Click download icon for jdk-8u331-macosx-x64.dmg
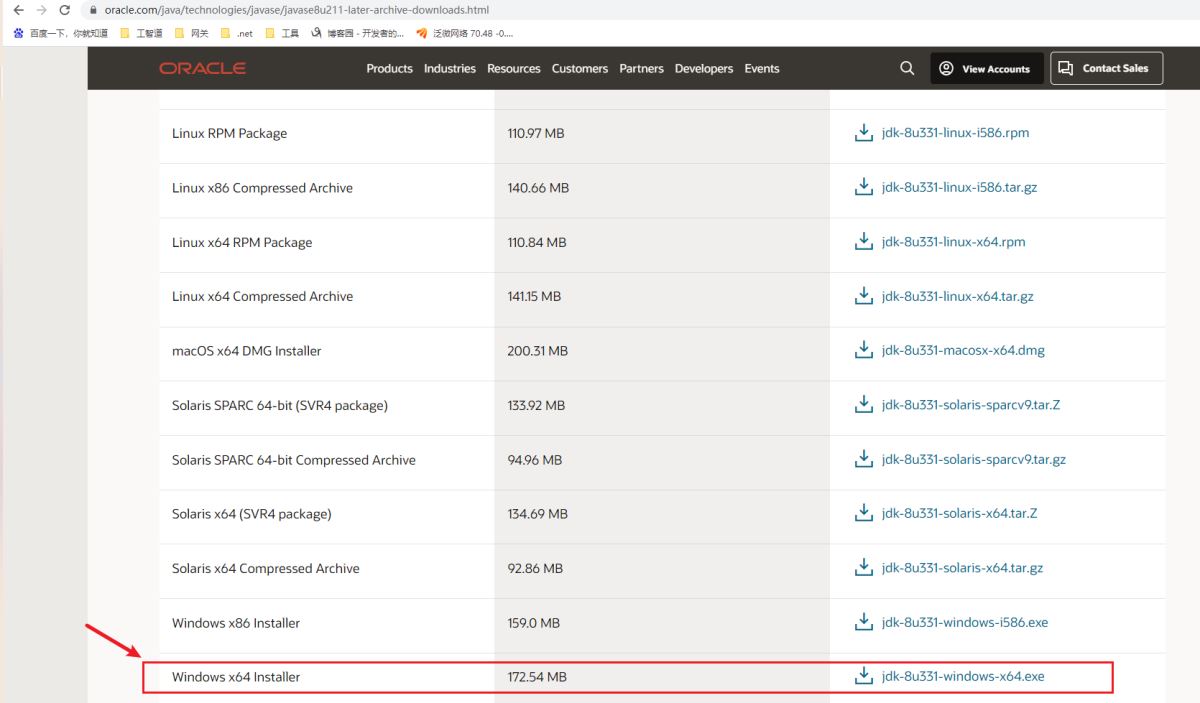The height and width of the screenshot is (703, 1200). pyautogui.click(x=864, y=351)
